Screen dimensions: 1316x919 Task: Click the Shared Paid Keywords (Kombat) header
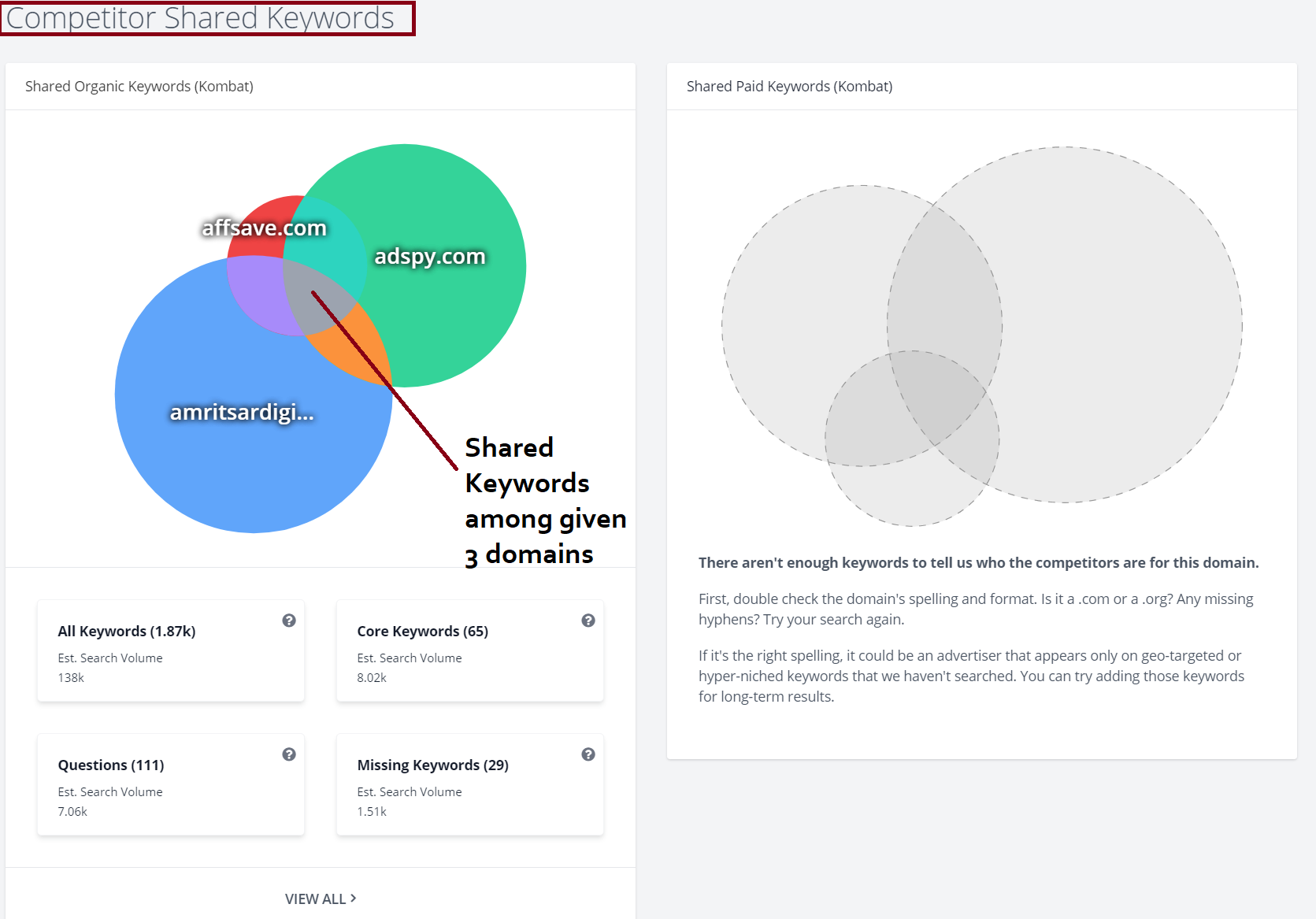click(x=789, y=87)
